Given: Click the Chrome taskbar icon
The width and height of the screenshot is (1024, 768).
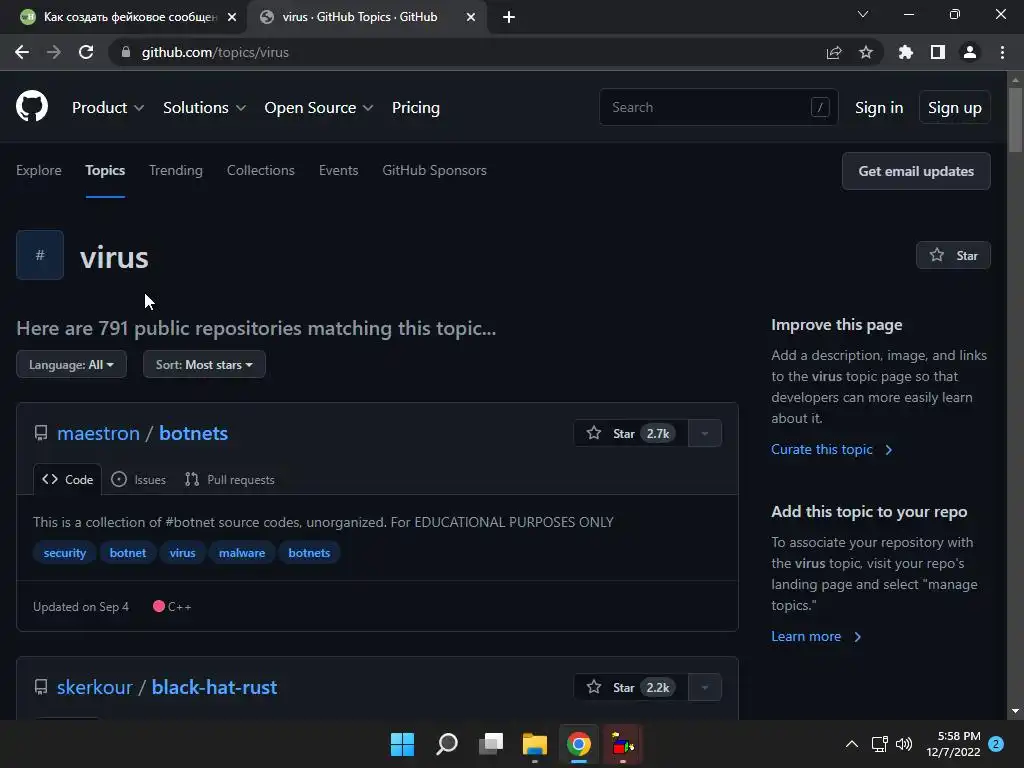Looking at the screenshot, I should point(579,744).
